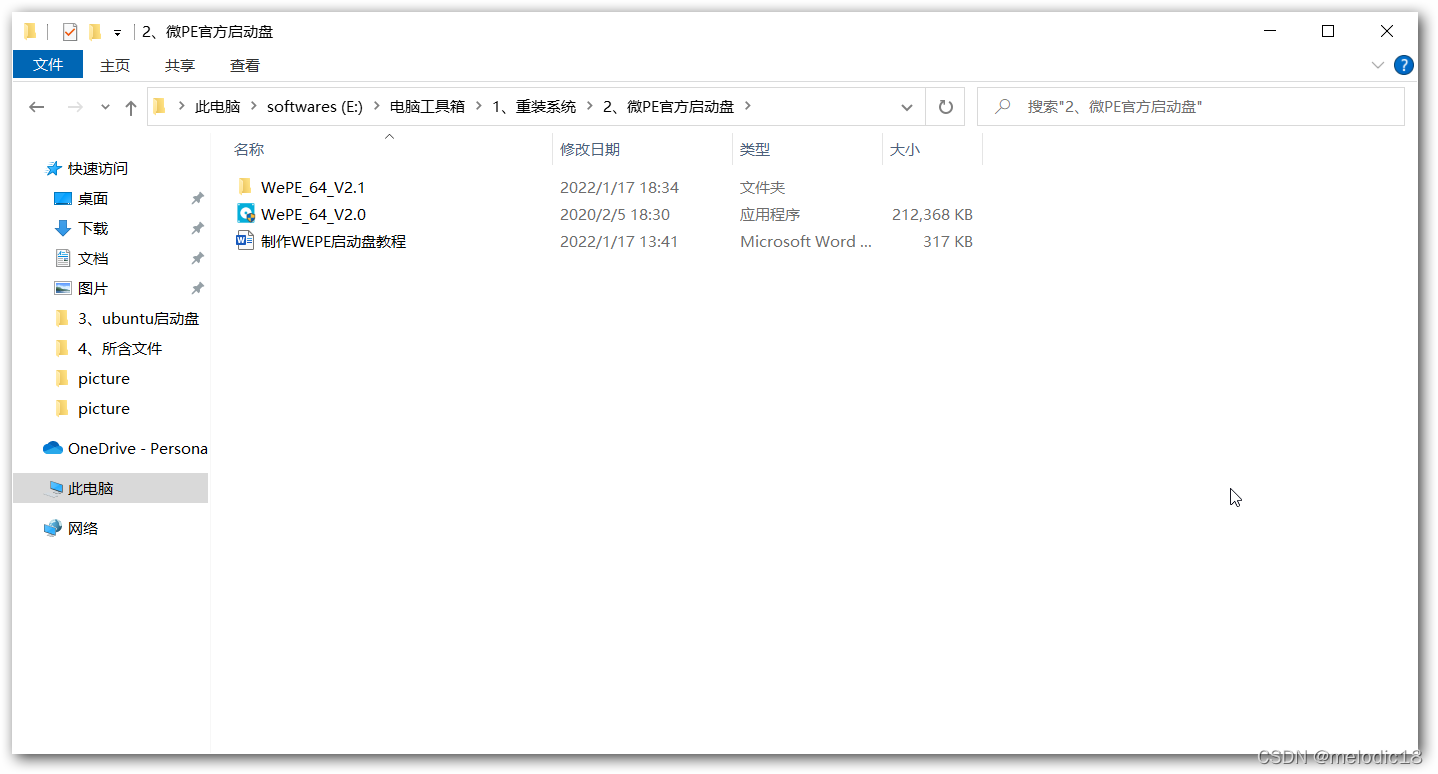Open Help with the blue question icon

[1404, 66]
